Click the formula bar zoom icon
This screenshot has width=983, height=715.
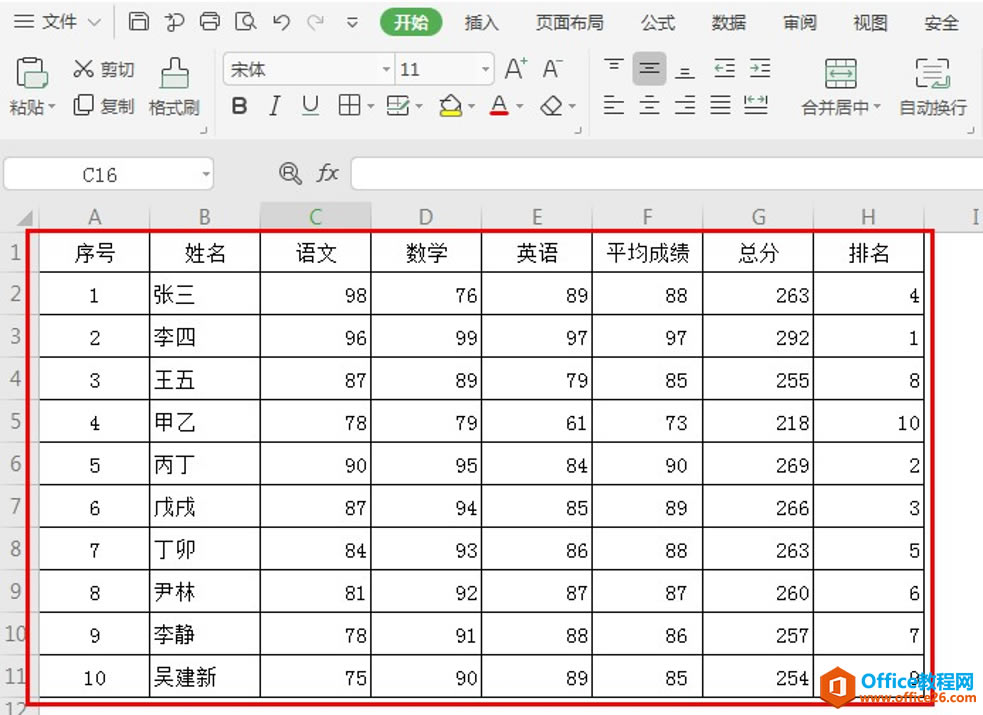click(x=290, y=172)
